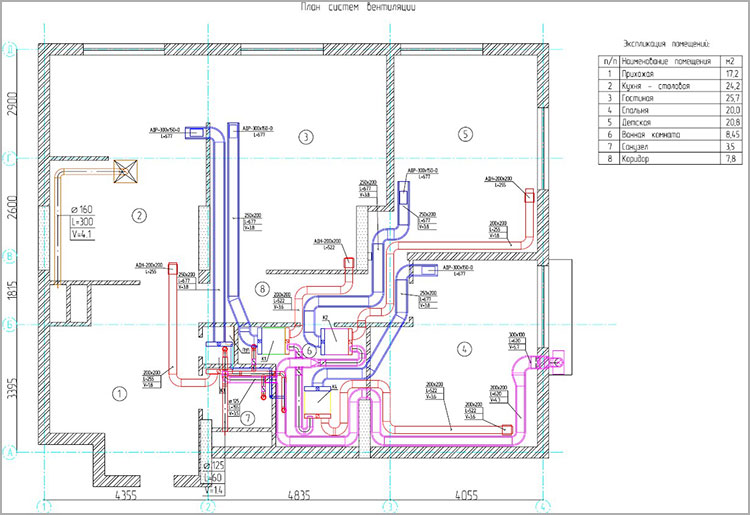The image size is (750, 515).
Task: Select area value "20,8" in the table
Action: [732, 122]
